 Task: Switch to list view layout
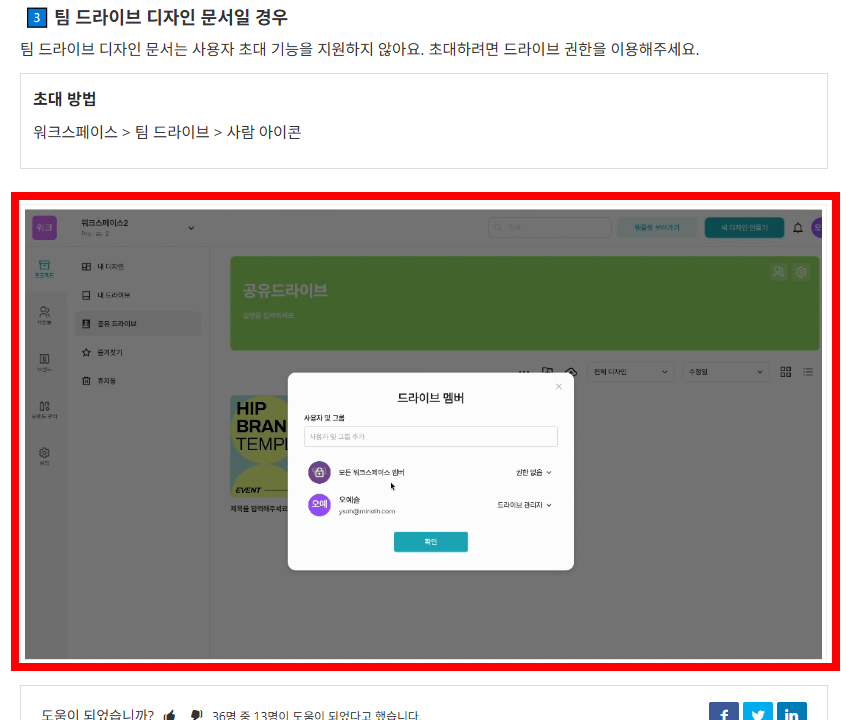(807, 372)
